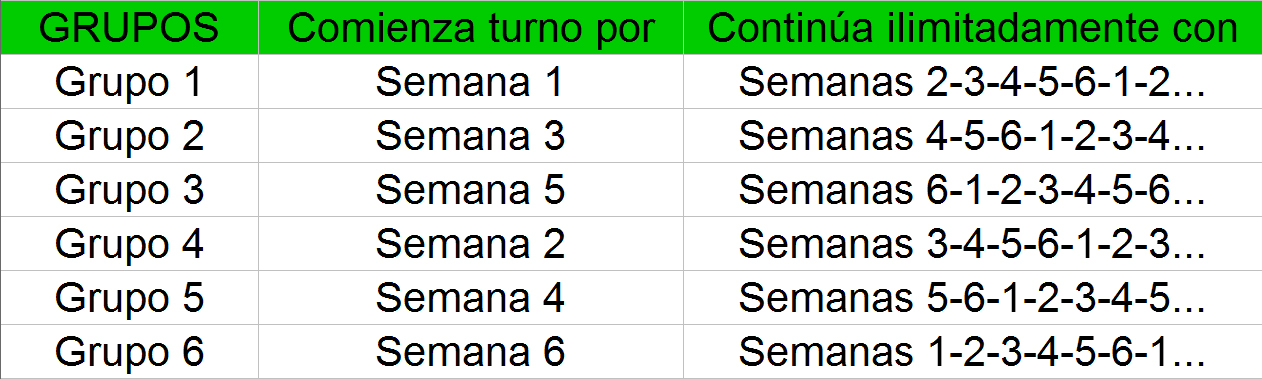Click the Semana 5 cell
Screen dimensions: 1262x379
(x=471, y=189)
